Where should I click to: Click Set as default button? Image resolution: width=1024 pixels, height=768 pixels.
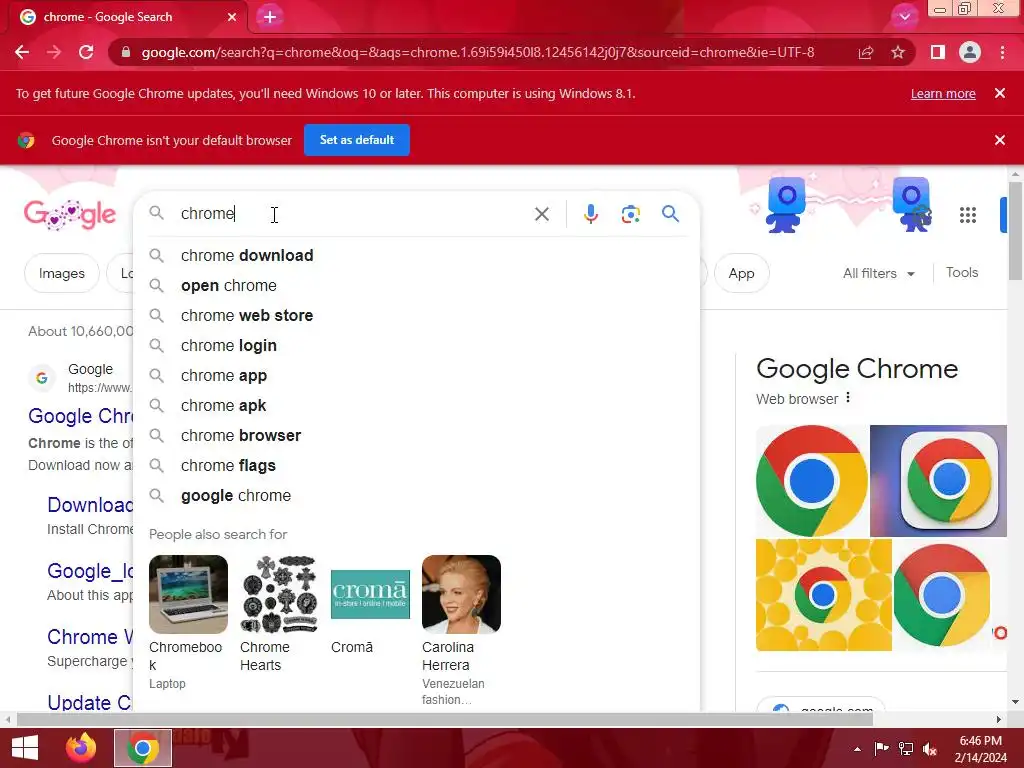pos(357,140)
